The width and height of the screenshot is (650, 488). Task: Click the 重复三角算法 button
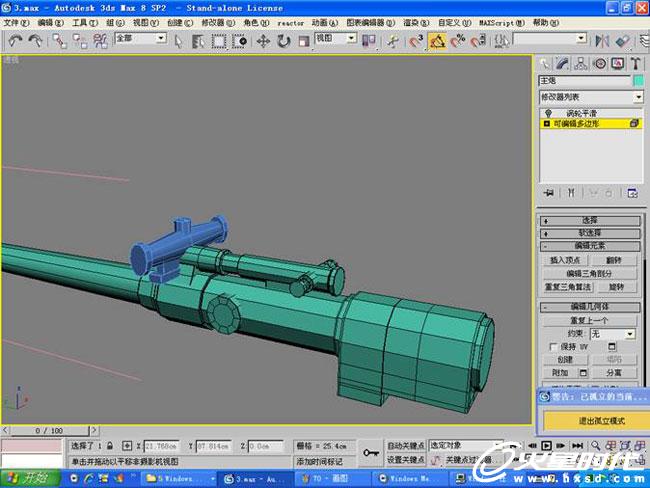coord(568,286)
